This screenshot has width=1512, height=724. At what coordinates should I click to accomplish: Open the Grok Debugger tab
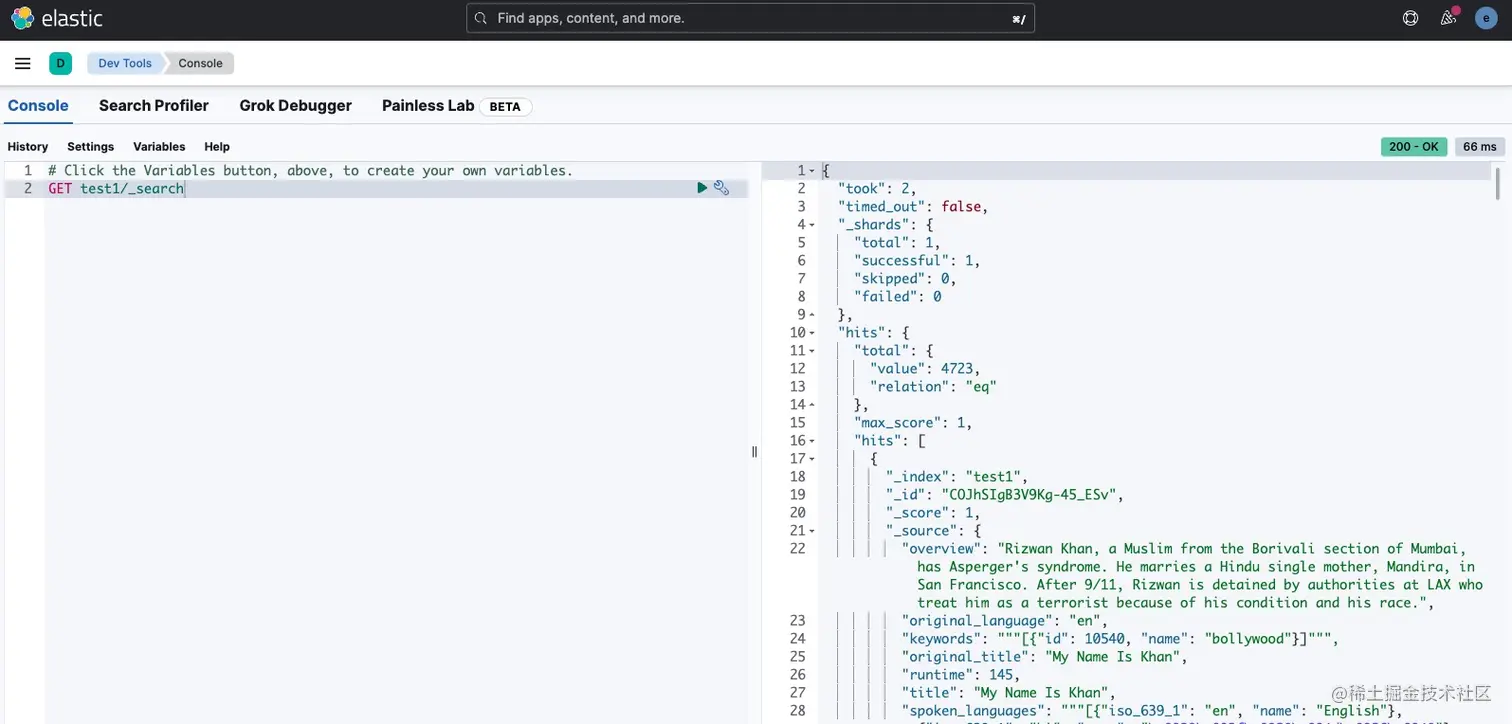295,106
